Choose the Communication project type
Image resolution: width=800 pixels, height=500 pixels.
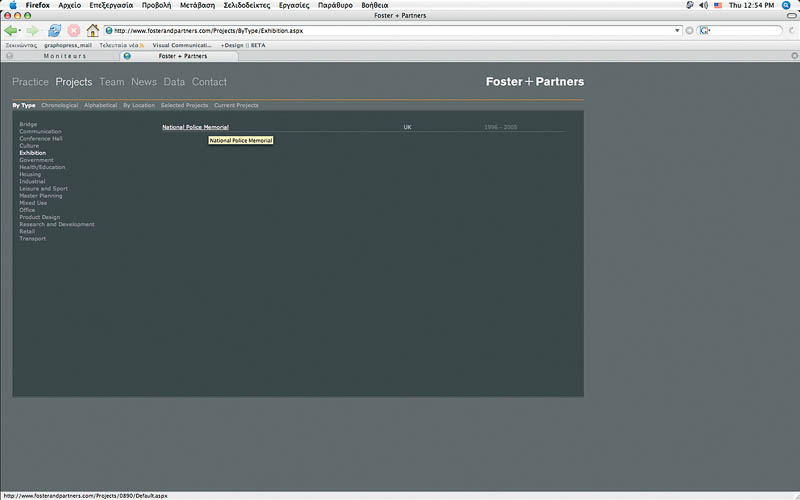point(40,132)
